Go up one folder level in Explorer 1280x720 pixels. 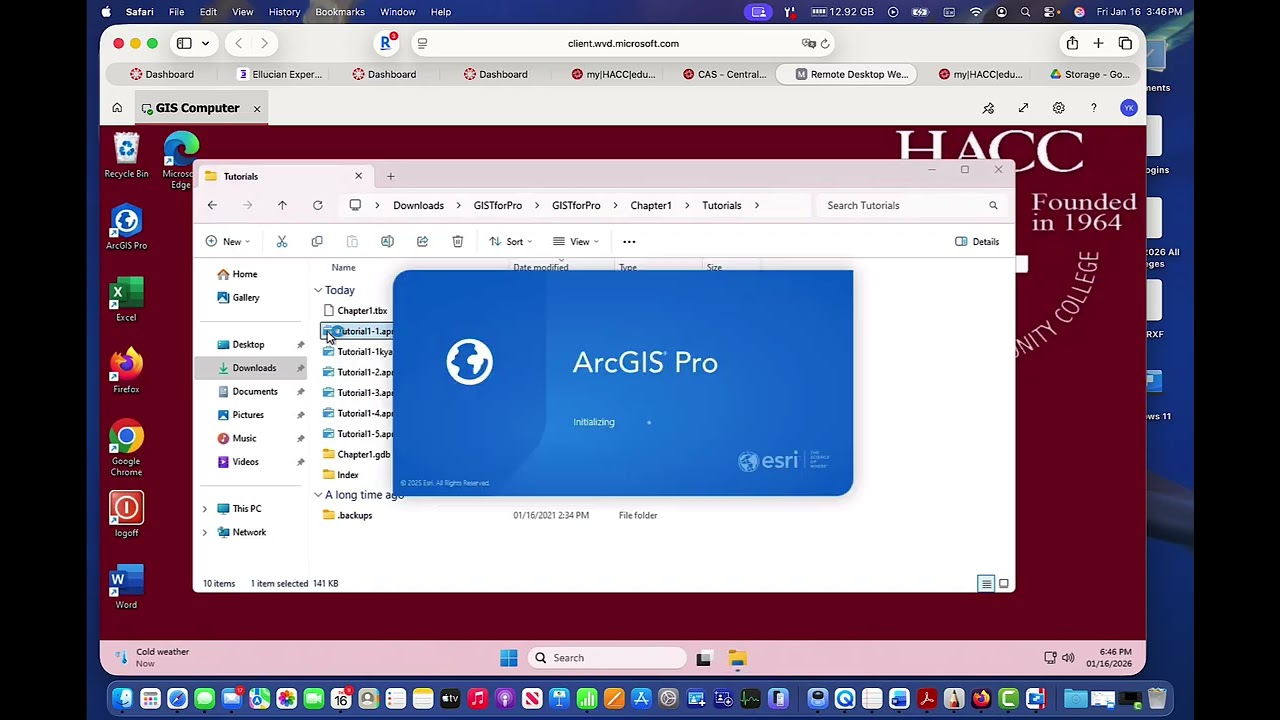[282, 205]
